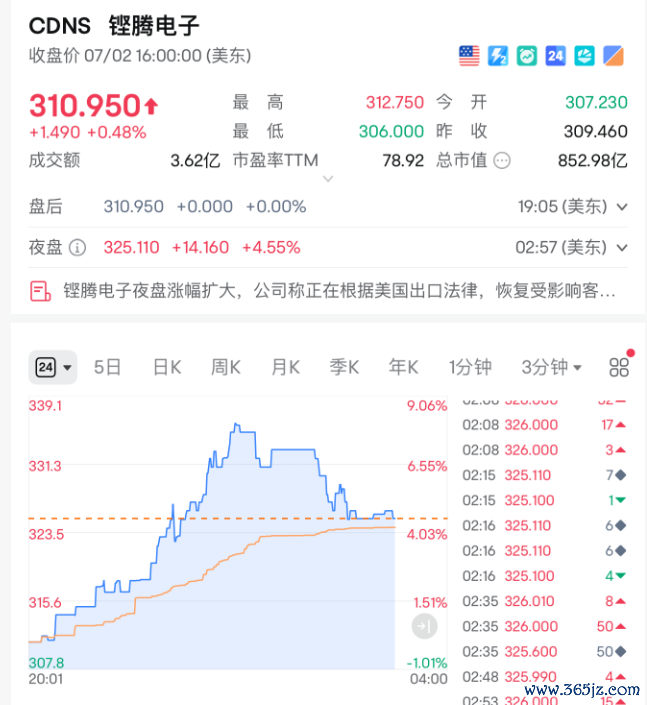Expand more quote details chevron below 市盈率TTM
Screen dimensions: 647x705
(328, 179)
